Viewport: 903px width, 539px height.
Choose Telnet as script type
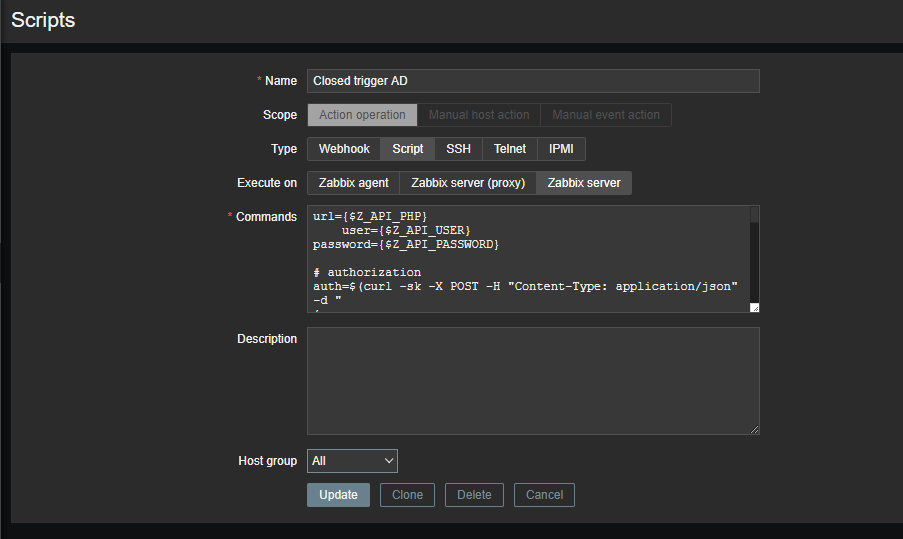point(510,149)
